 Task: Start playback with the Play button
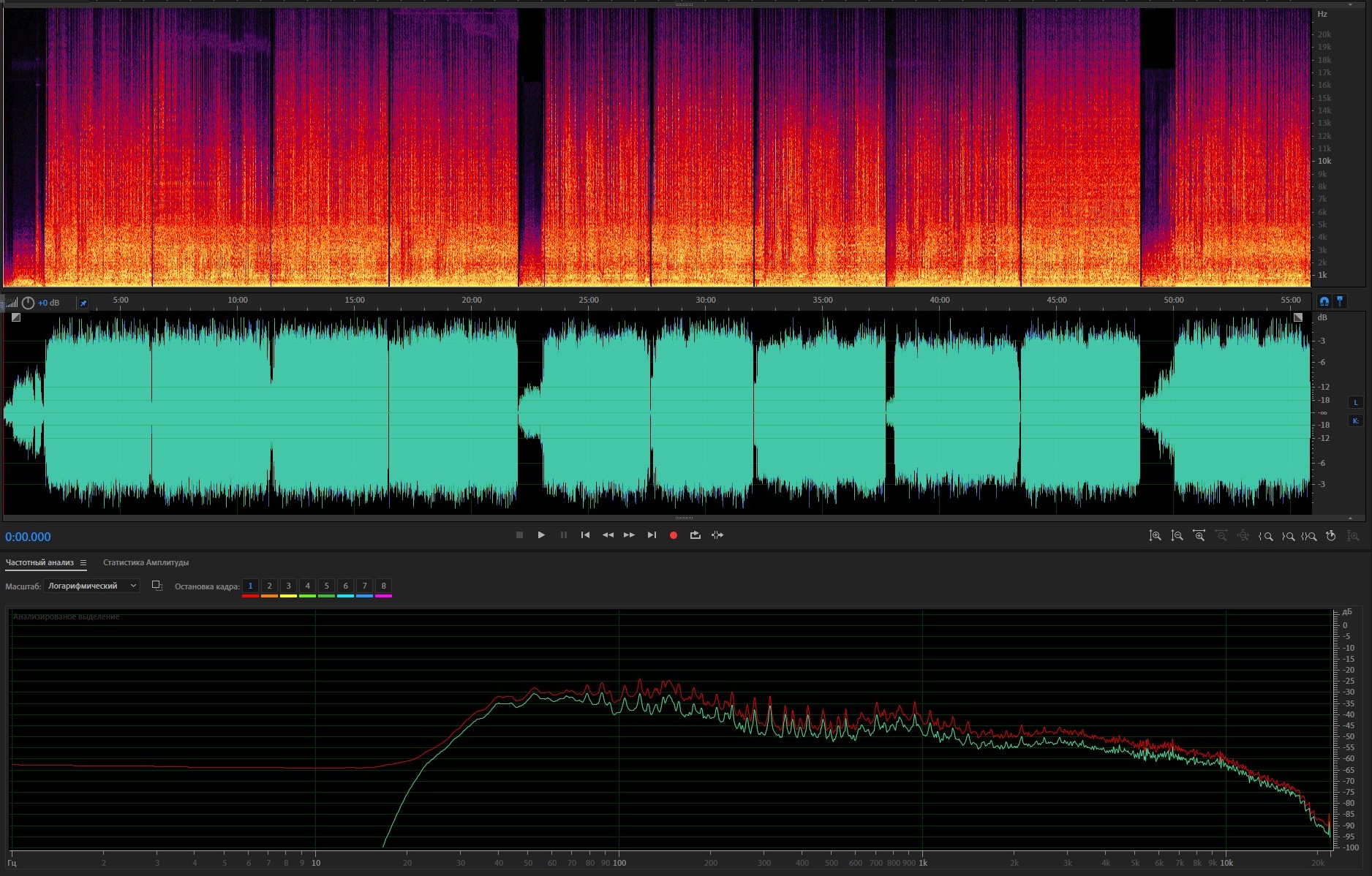(x=541, y=535)
